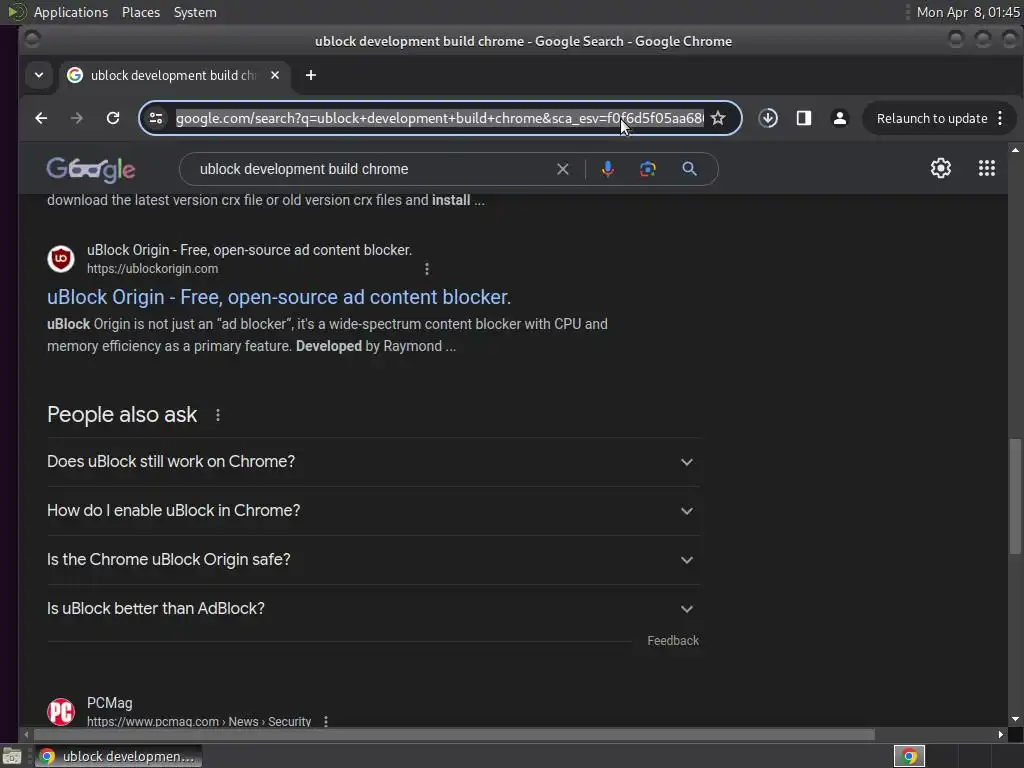Expand How do I enable uBlock in Chrome

tap(373, 511)
